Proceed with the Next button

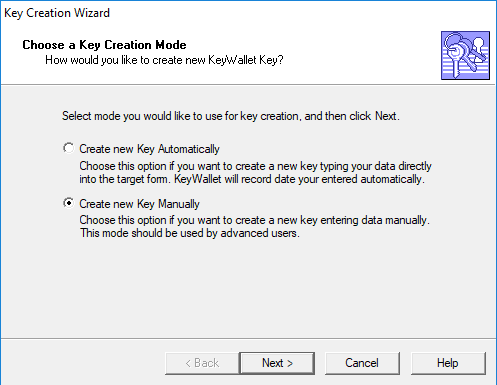(277, 363)
